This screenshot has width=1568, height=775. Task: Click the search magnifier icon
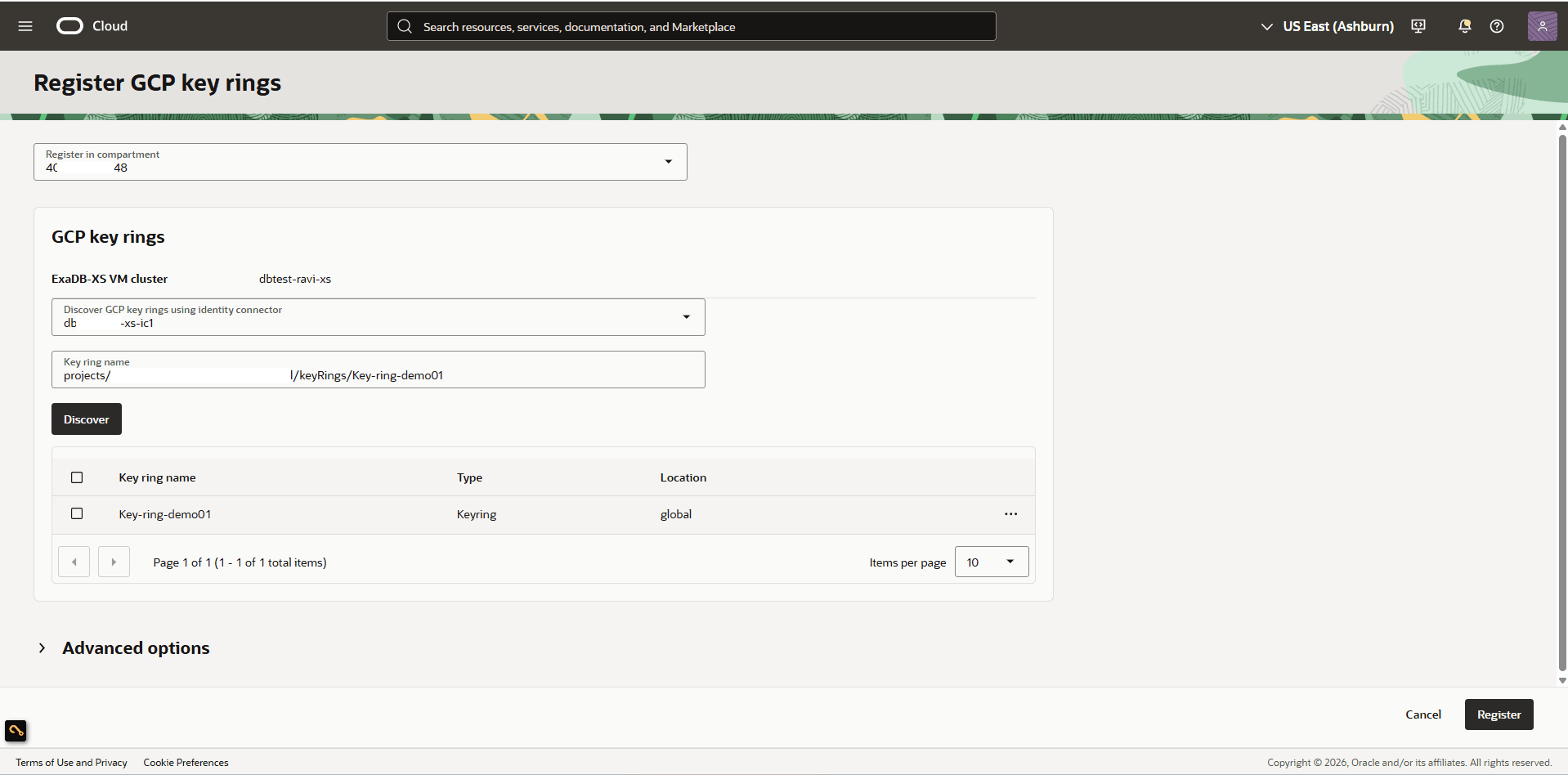(405, 26)
